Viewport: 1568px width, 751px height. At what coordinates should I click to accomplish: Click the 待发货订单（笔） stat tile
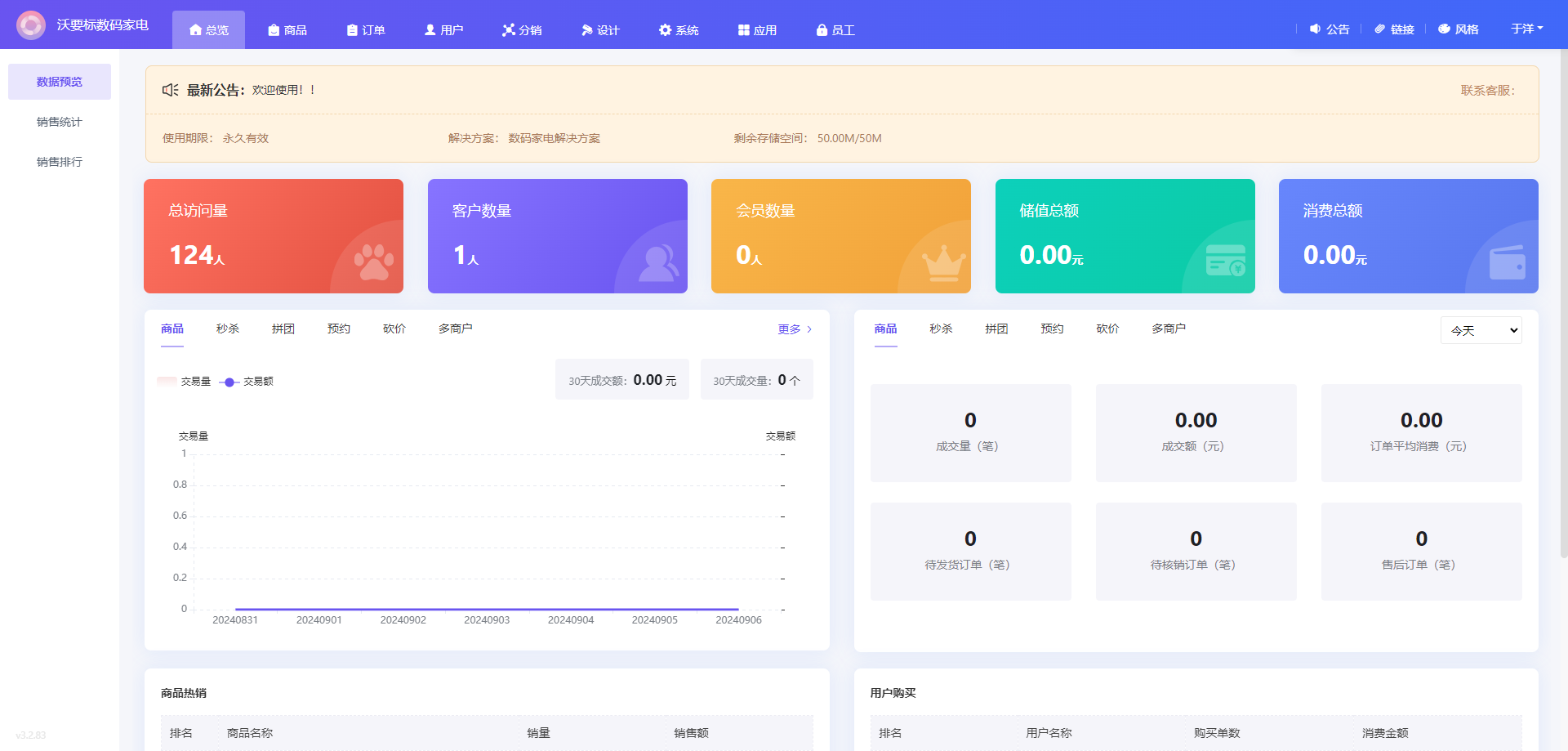971,552
